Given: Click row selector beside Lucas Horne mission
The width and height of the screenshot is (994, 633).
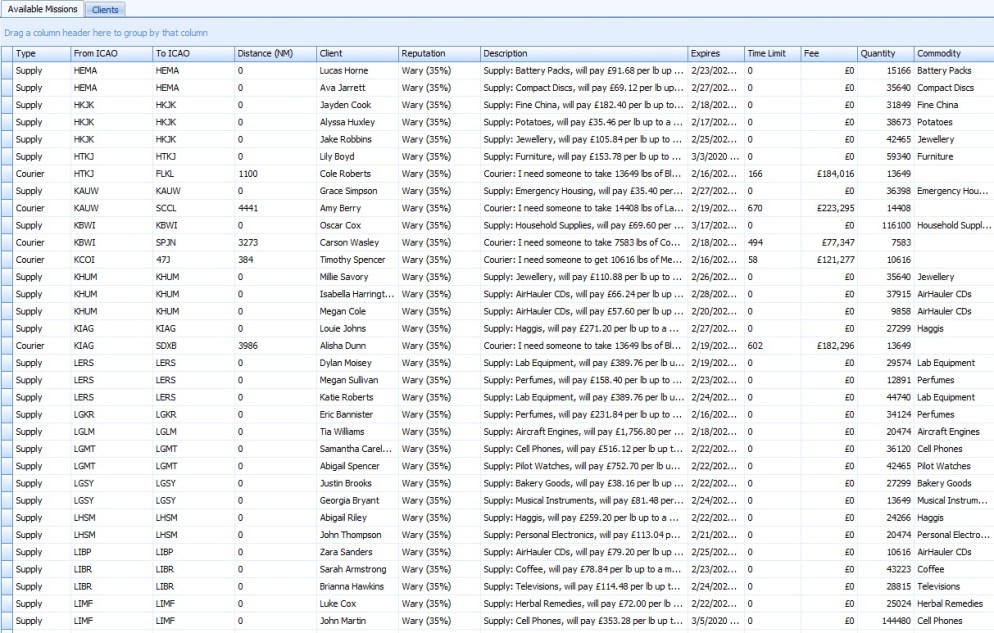Looking at the screenshot, I should click(7, 71).
